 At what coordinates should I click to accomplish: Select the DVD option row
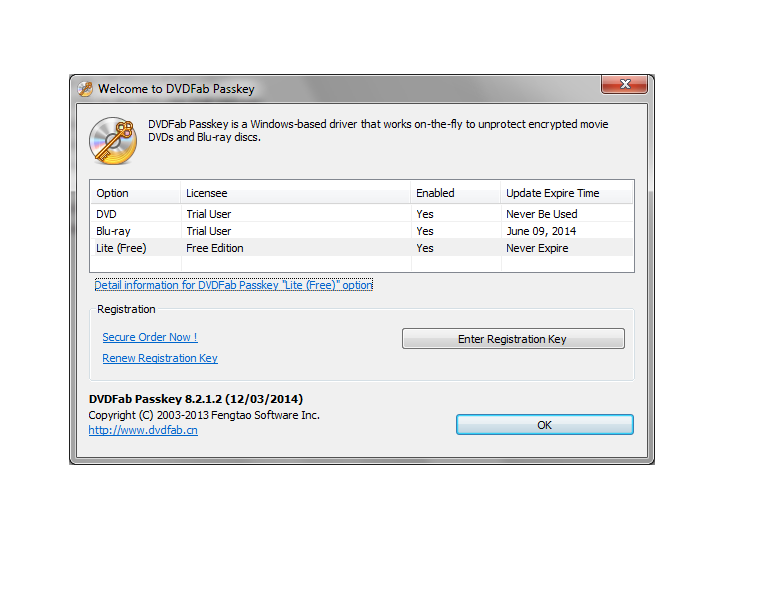(x=362, y=214)
